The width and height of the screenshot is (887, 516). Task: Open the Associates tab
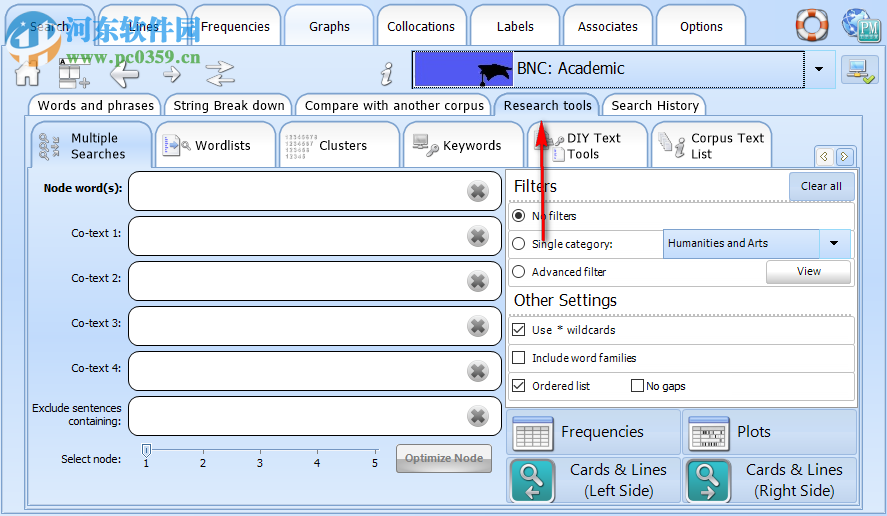tap(608, 27)
